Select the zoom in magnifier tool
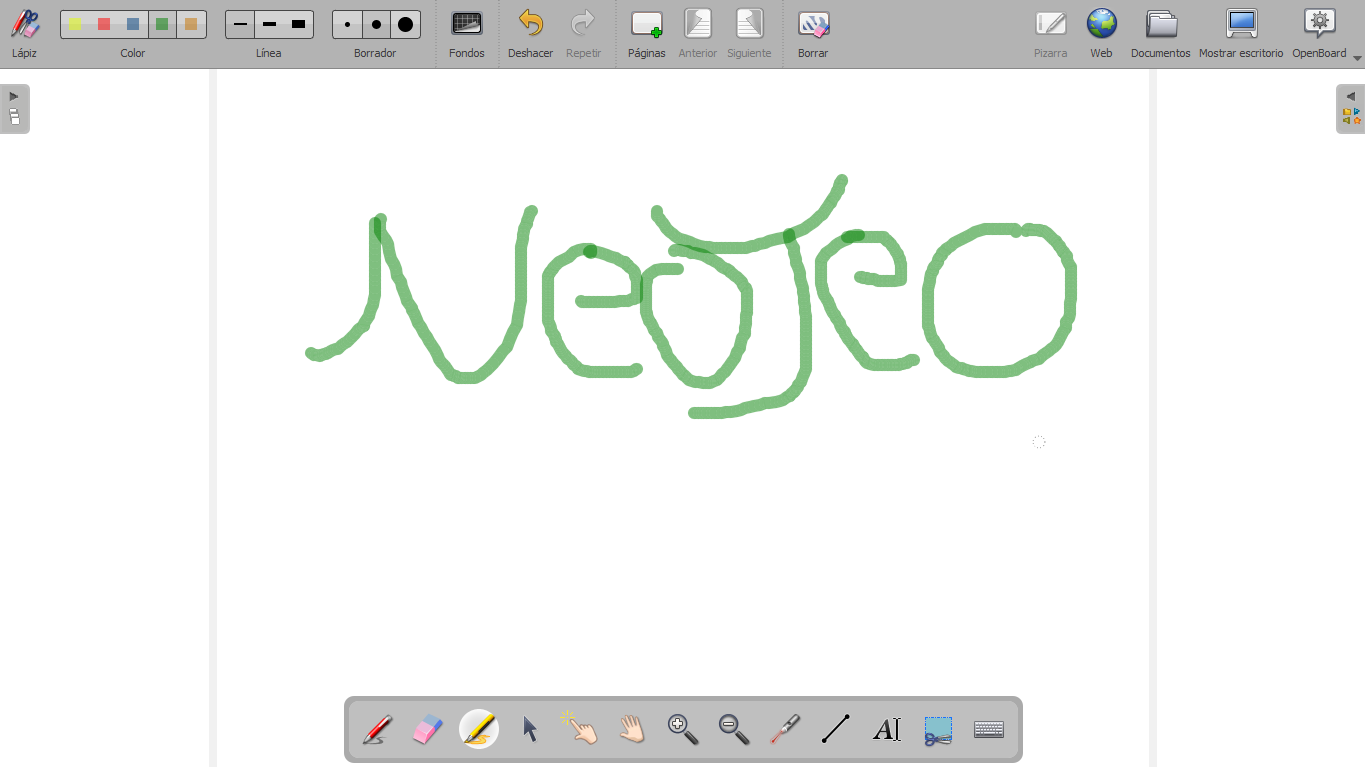 pyautogui.click(x=683, y=729)
